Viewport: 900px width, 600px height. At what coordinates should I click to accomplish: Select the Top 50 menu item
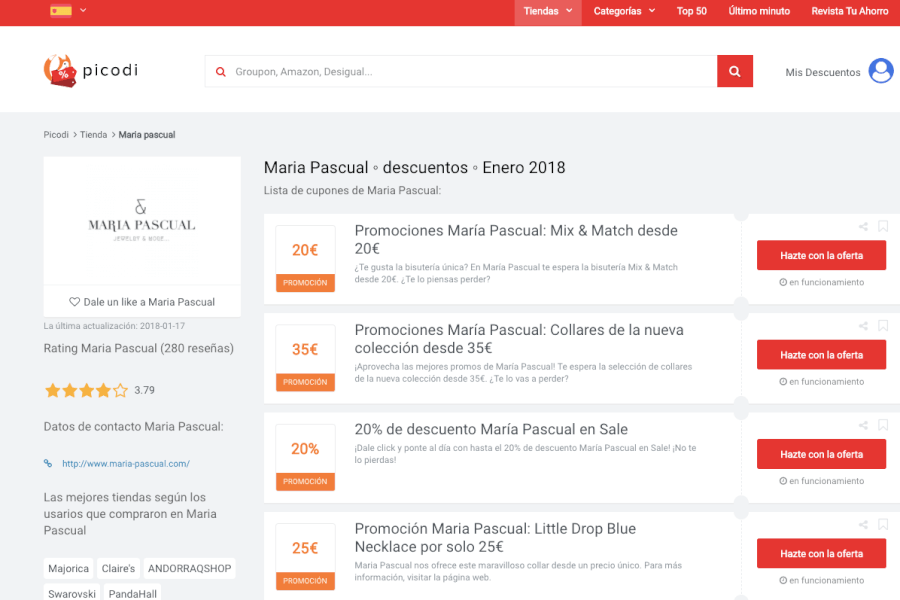click(x=692, y=11)
